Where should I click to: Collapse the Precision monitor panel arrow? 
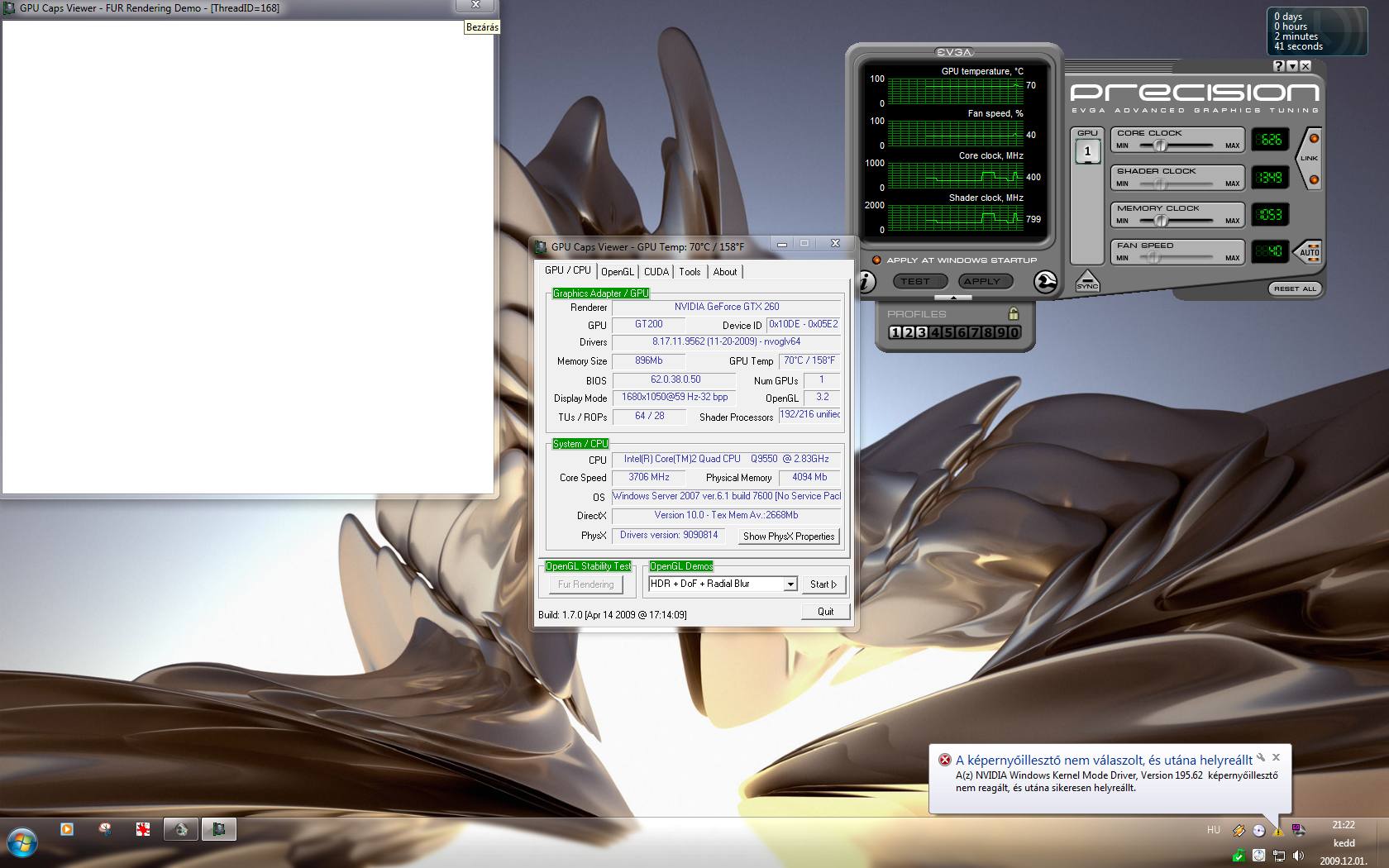point(953,297)
